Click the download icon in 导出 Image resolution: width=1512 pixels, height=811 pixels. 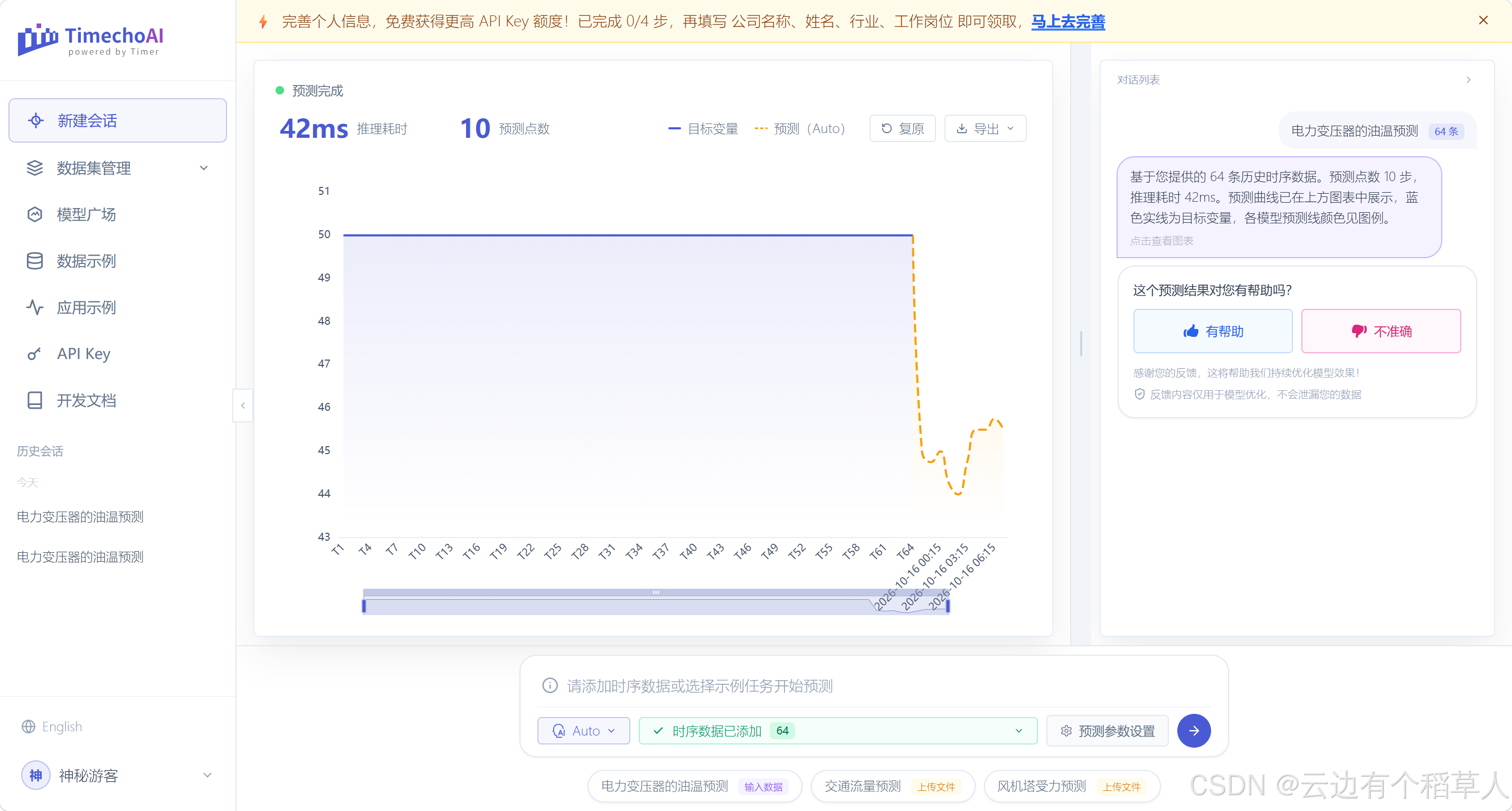[x=961, y=128]
